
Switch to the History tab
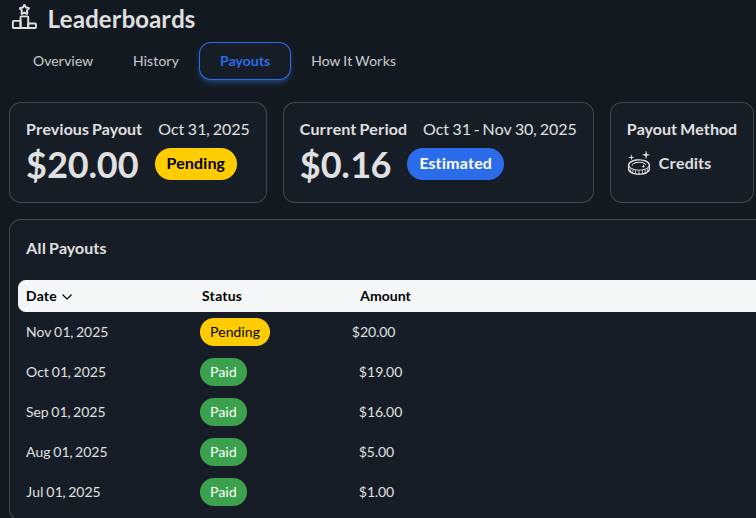(x=156, y=61)
